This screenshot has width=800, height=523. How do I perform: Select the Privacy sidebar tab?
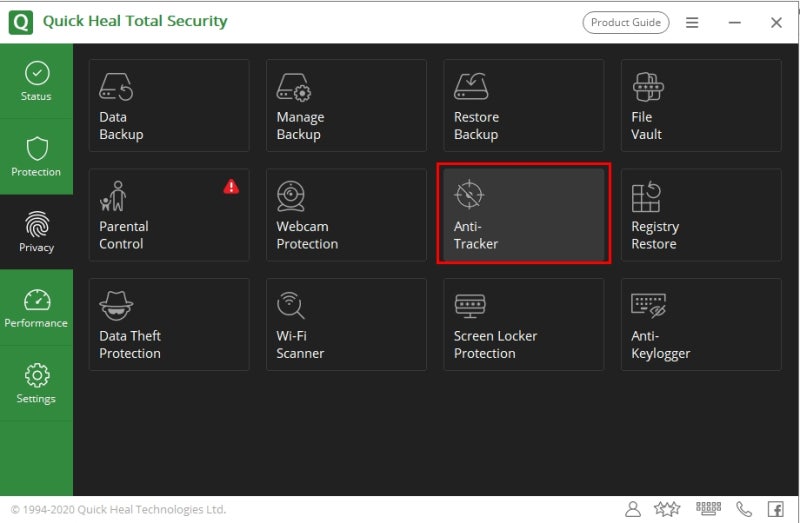click(36, 232)
